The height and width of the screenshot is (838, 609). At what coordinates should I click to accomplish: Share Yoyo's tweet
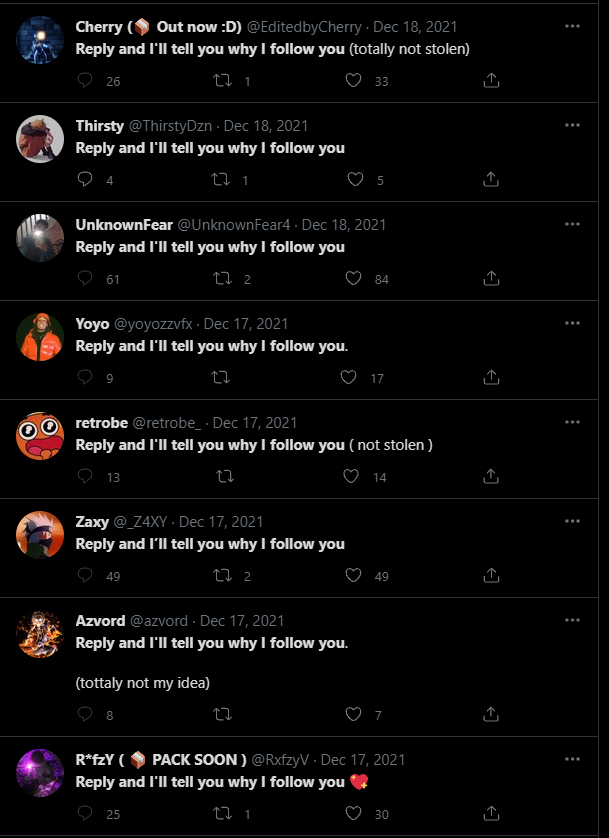491,378
